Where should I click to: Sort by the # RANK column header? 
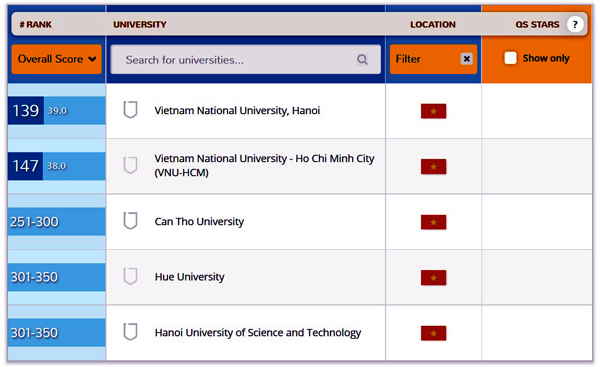[x=35, y=24]
